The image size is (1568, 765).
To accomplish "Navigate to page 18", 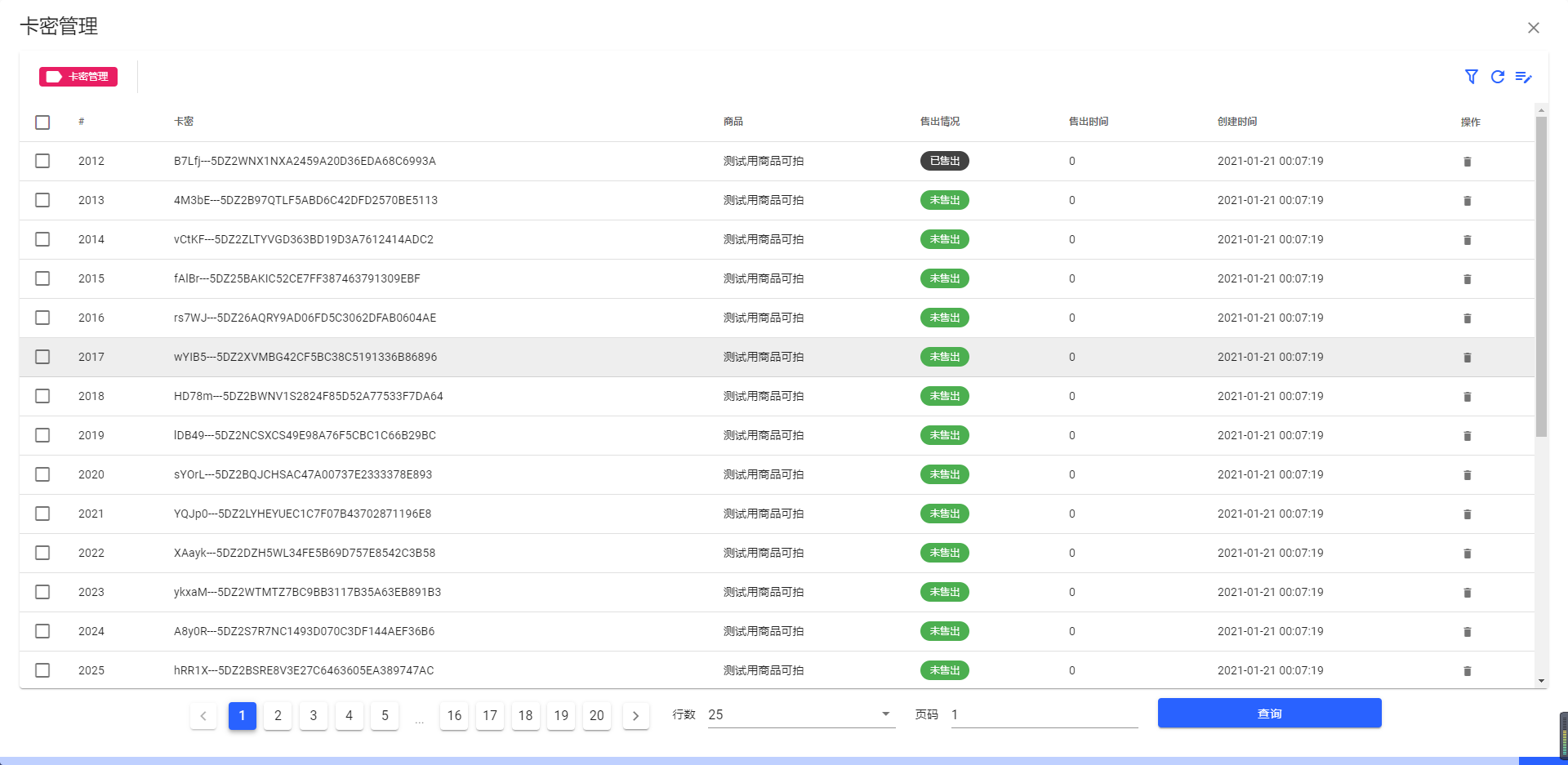I will [x=526, y=716].
